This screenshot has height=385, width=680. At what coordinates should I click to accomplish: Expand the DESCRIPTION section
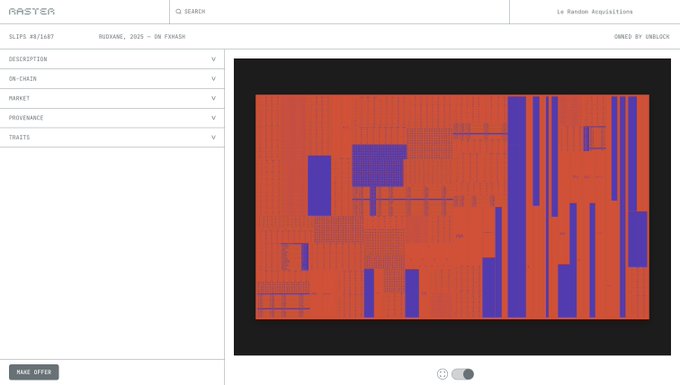click(112, 59)
